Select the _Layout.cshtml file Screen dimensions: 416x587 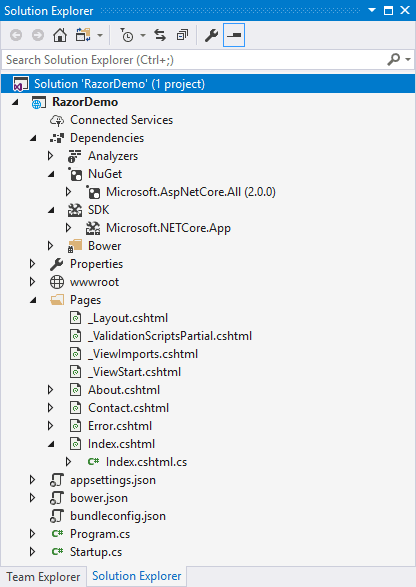point(128,318)
